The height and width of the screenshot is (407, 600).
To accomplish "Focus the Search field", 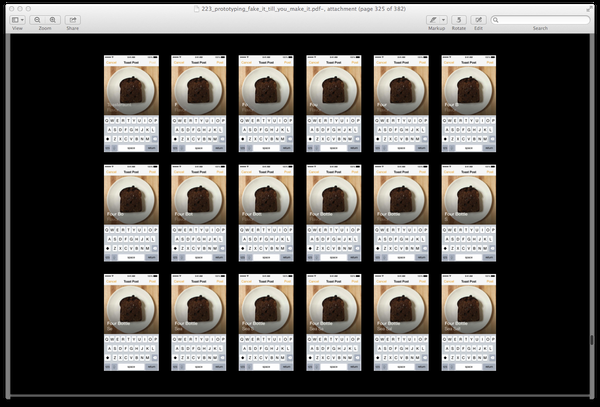I will [x=540, y=20].
